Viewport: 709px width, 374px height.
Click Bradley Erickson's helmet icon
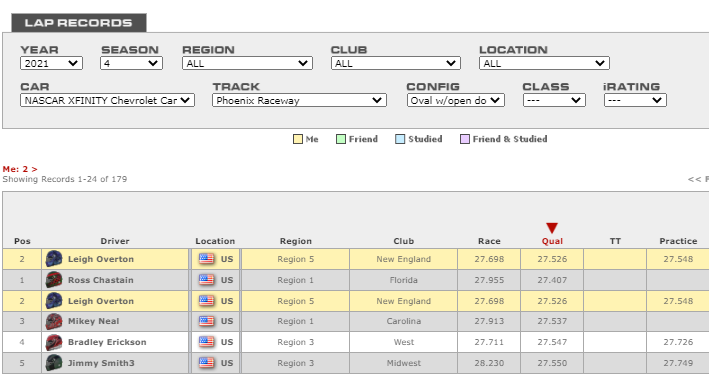point(54,342)
